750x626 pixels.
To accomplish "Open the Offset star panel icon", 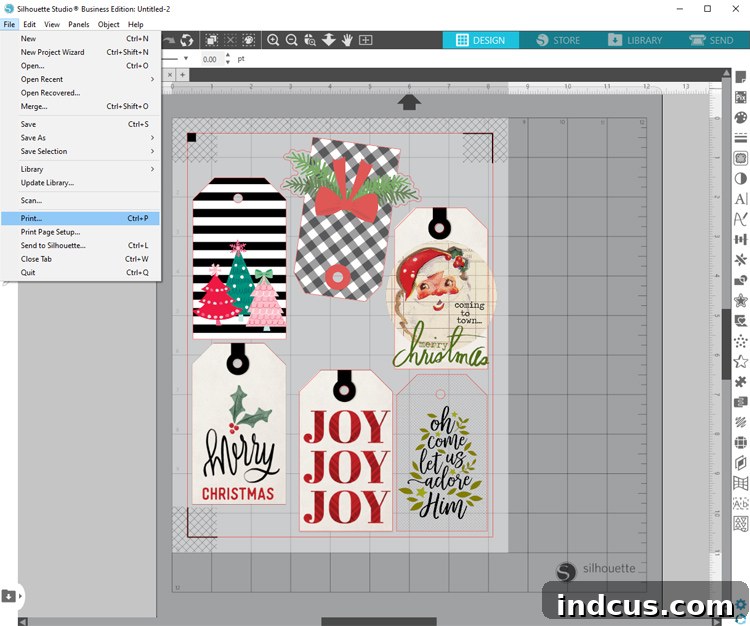I will point(740,301).
